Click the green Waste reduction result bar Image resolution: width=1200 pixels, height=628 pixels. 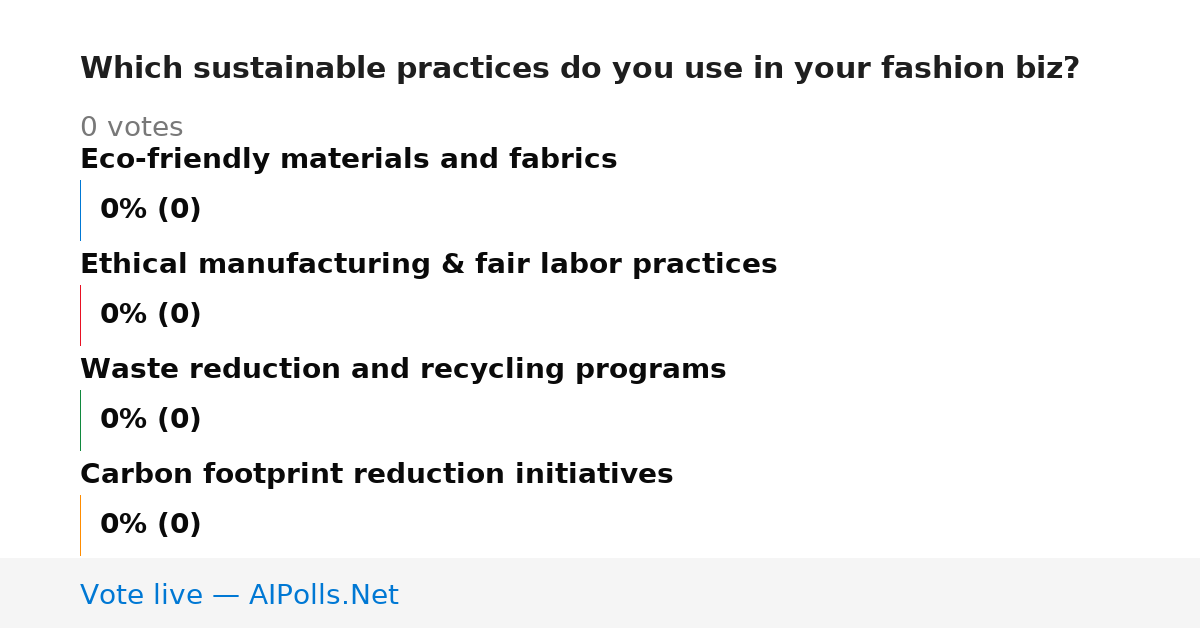point(80,420)
